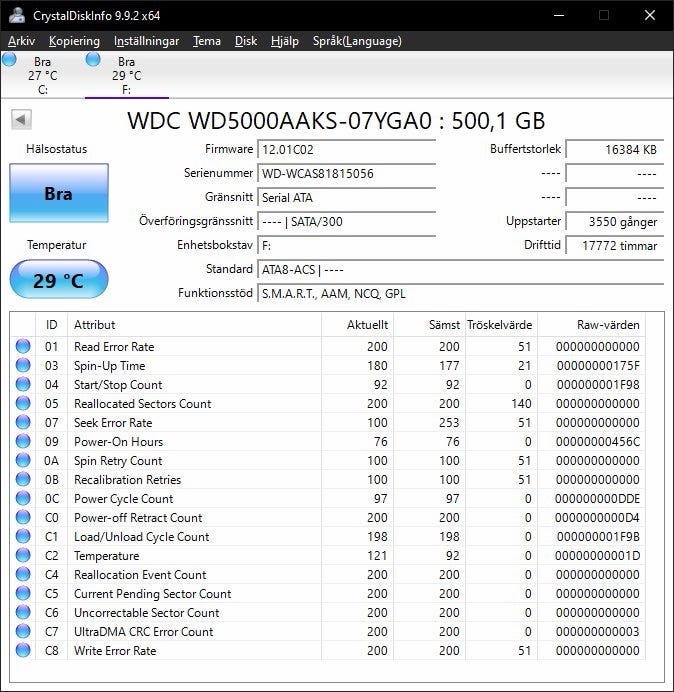674x692 pixels.
Task: Click the Buffertstorlek field 16384 KB
Action: tap(614, 150)
